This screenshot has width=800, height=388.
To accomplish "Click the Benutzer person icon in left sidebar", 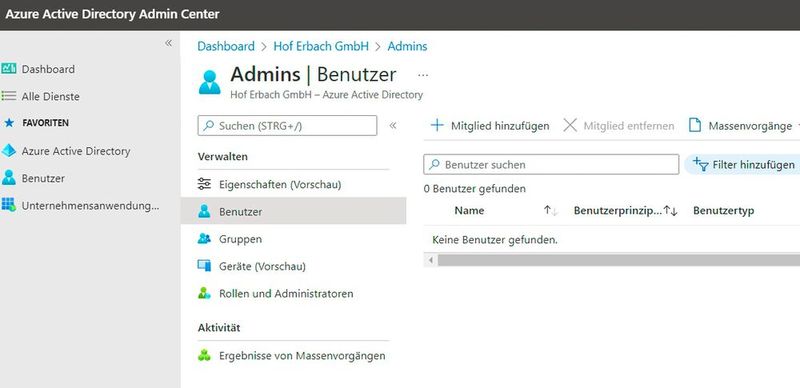I will (9, 178).
